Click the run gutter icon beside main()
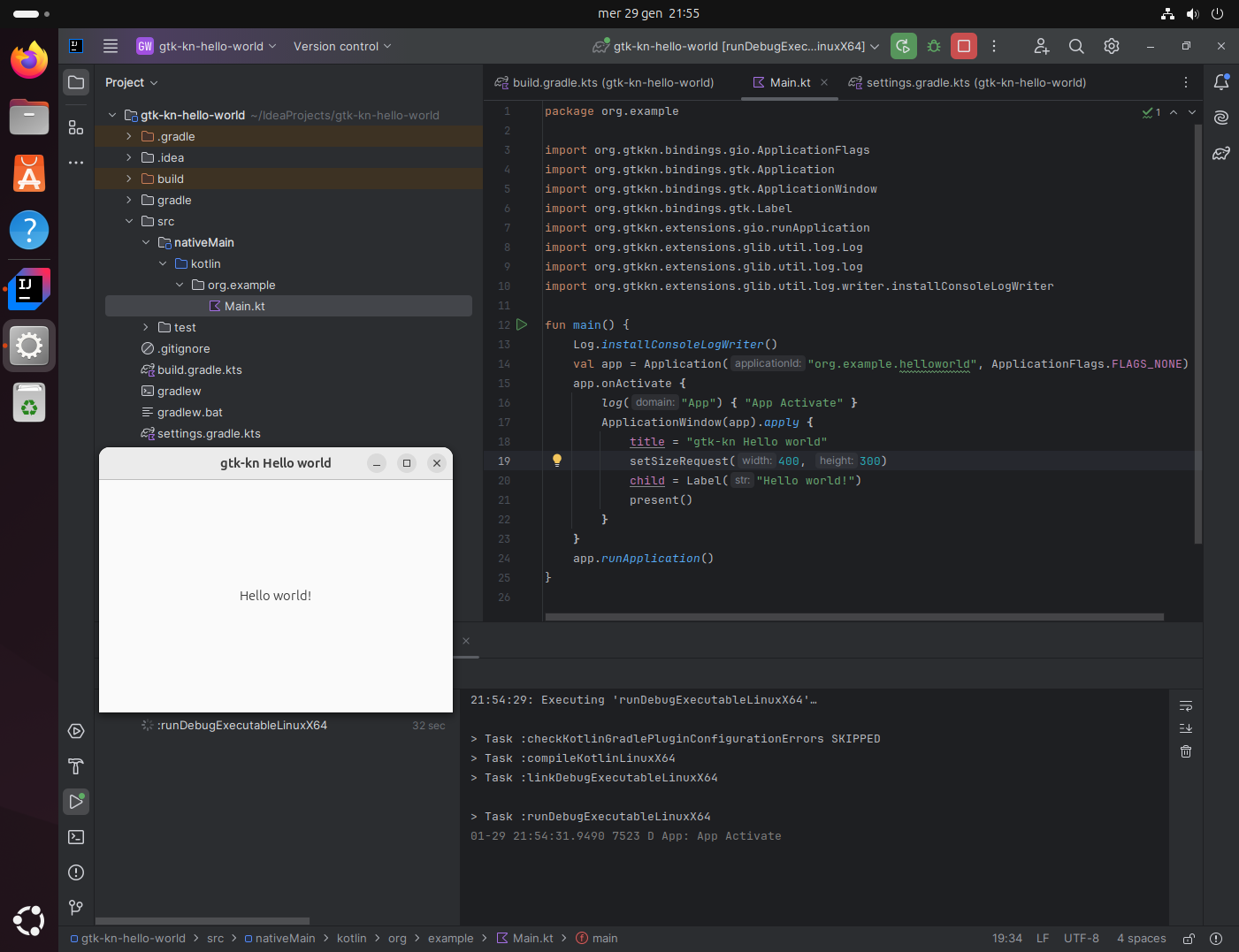This screenshot has height=952, width=1239. click(x=522, y=324)
